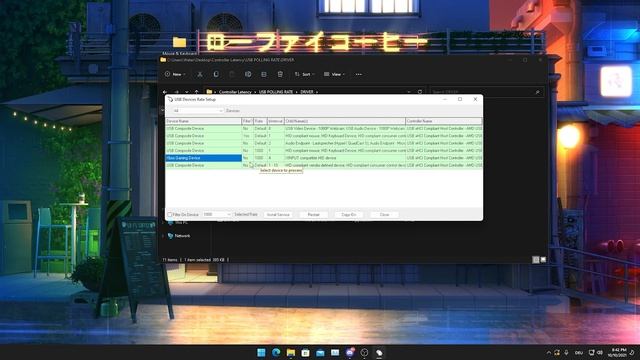640x360 pixels.
Task: Switch Explorer to large icons view in status bar
Action: (x=543, y=260)
